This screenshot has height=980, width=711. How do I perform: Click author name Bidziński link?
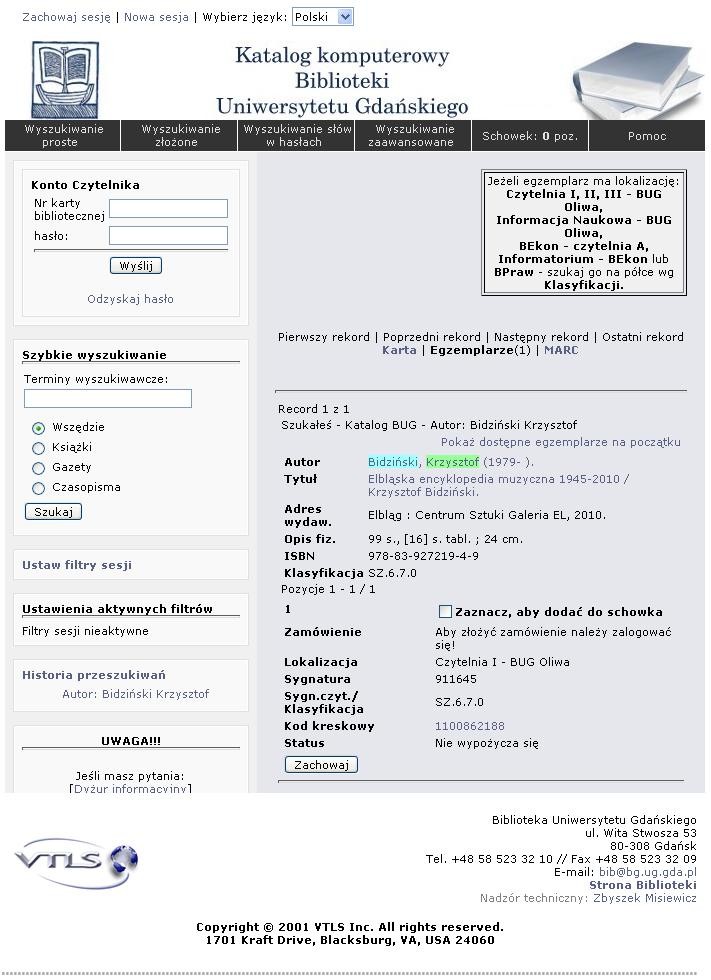click(x=393, y=462)
